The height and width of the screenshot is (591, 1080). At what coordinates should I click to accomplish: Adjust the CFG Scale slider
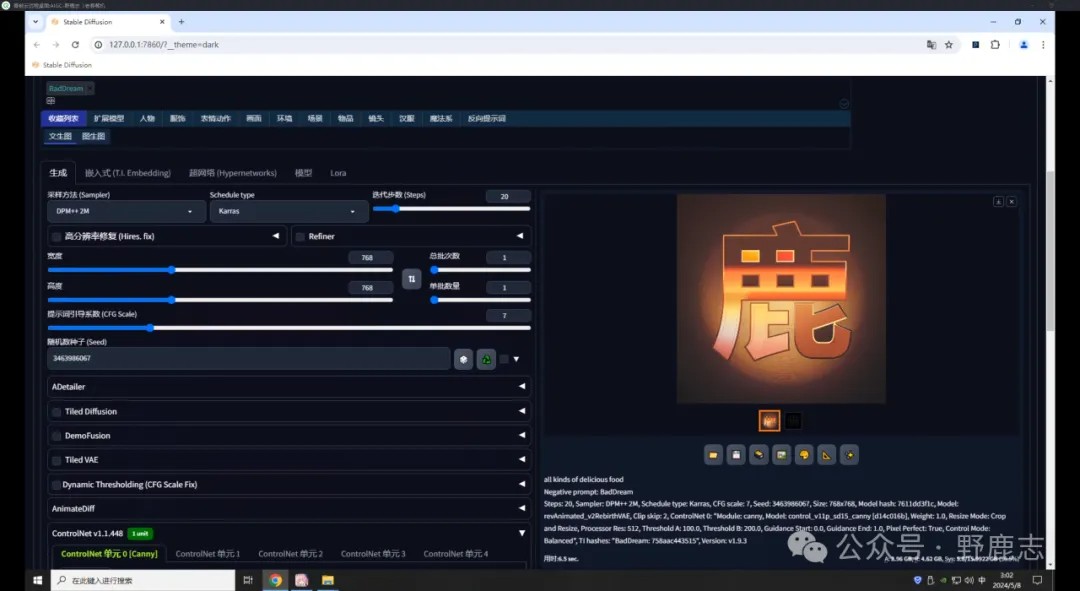289,328
